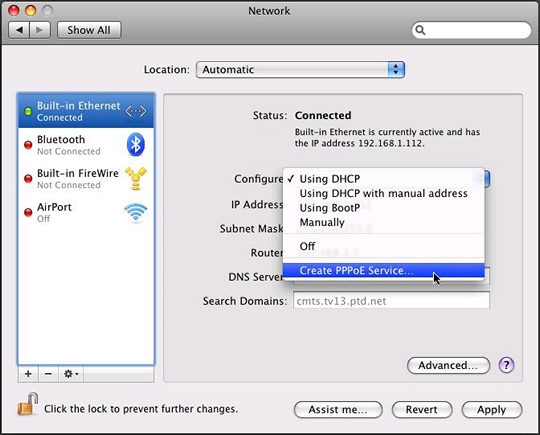Click green status dot of Built-in Ethernet
This screenshot has height=435, width=540.
(28, 111)
